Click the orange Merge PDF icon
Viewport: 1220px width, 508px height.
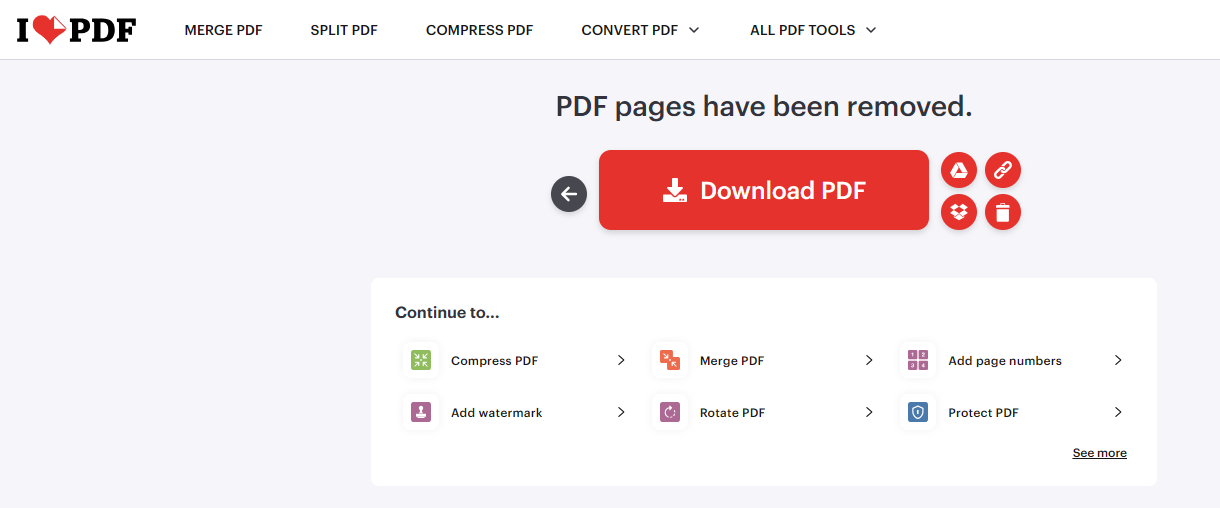click(670, 360)
